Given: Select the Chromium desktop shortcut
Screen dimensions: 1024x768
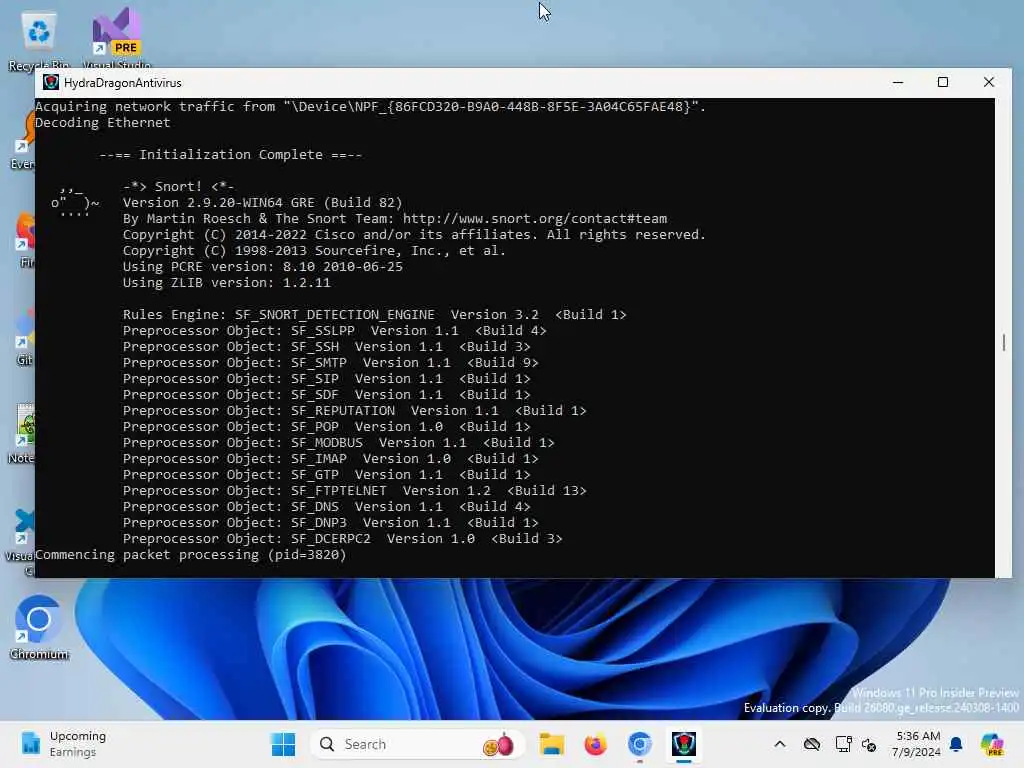Looking at the screenshot, I should (39, 627).
